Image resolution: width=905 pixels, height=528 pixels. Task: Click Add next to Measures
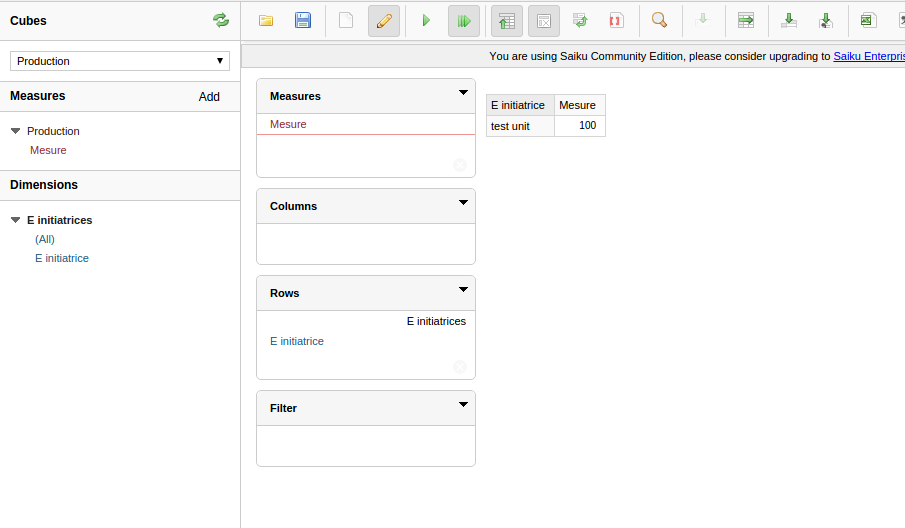coord(209,97)
